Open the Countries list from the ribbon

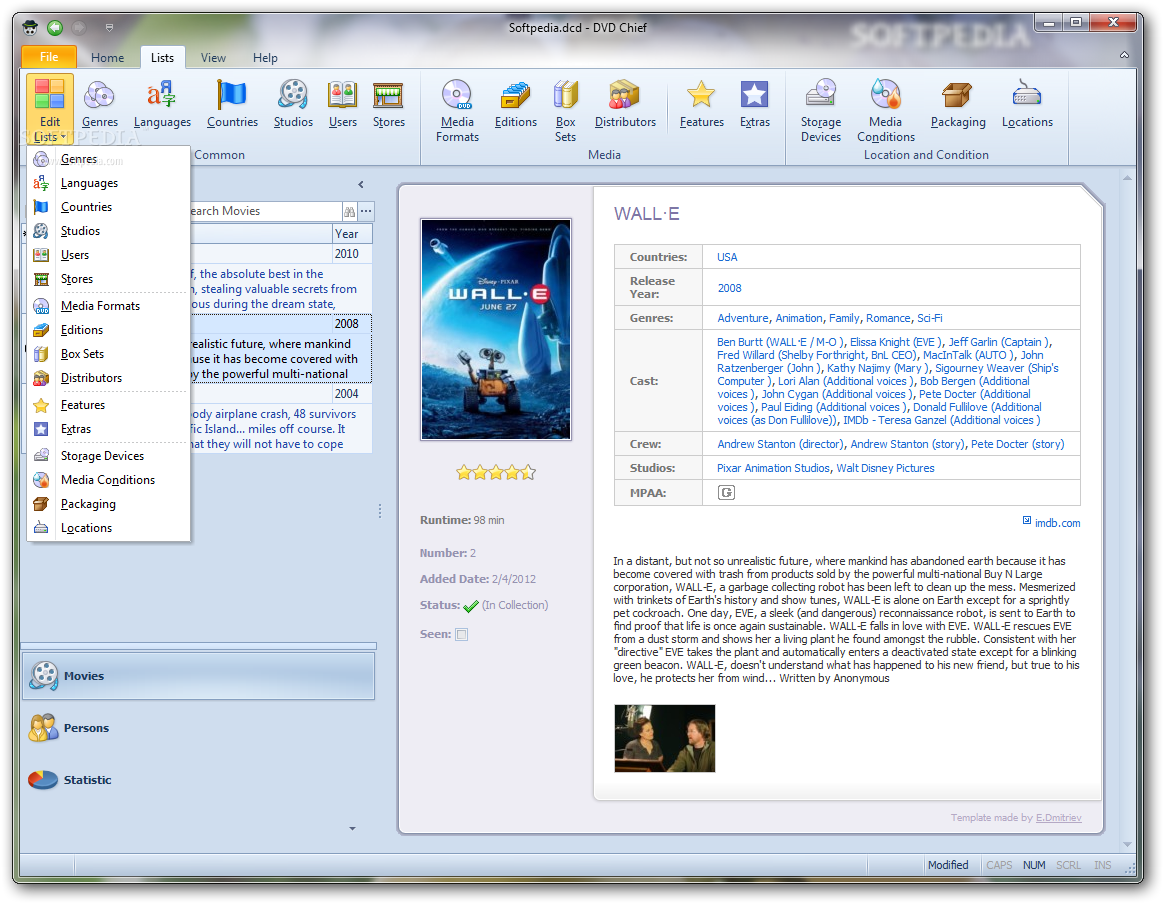click(x=232, y=104)
